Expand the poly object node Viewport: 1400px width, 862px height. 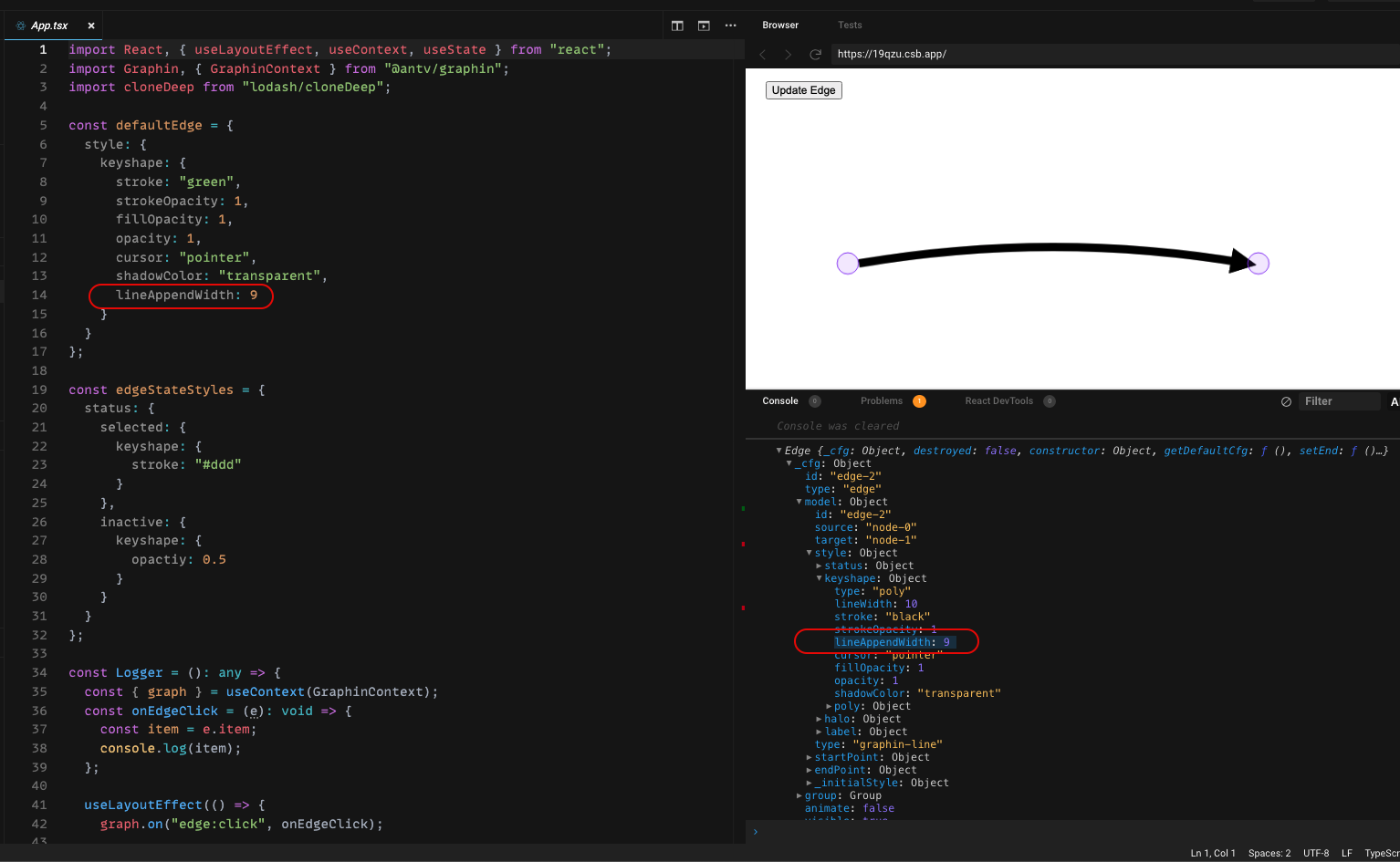[830, 706]
